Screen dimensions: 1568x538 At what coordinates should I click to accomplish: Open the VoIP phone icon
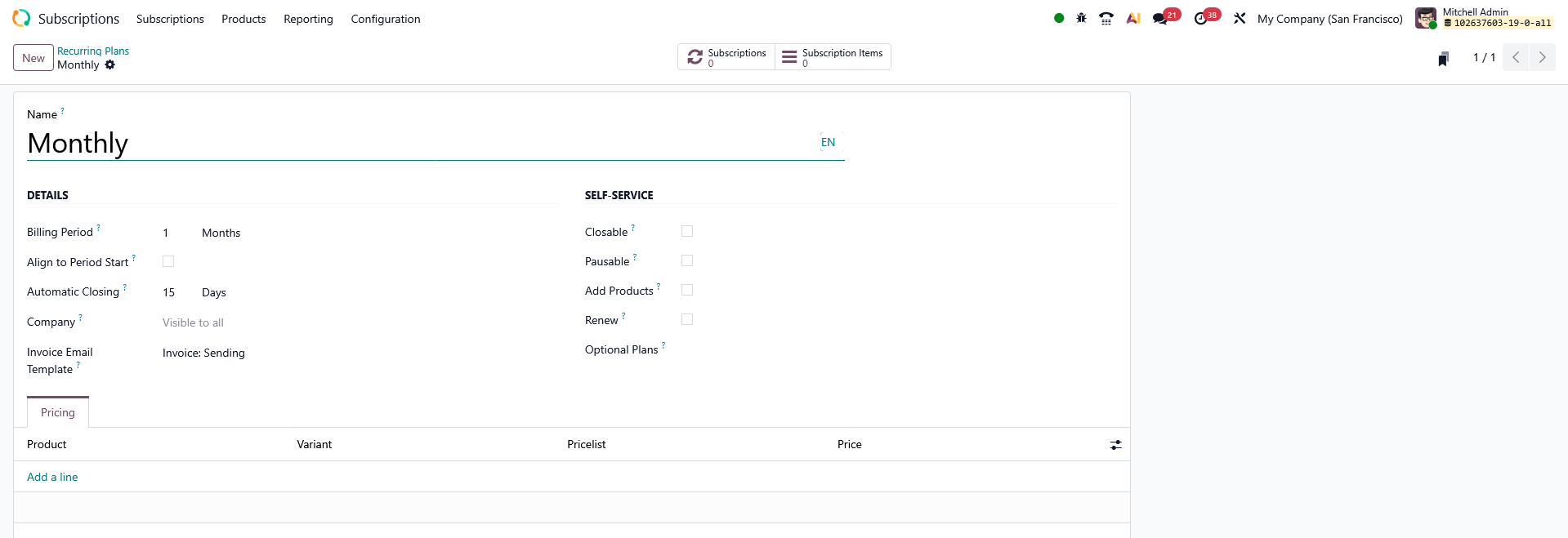(1106, 18)
